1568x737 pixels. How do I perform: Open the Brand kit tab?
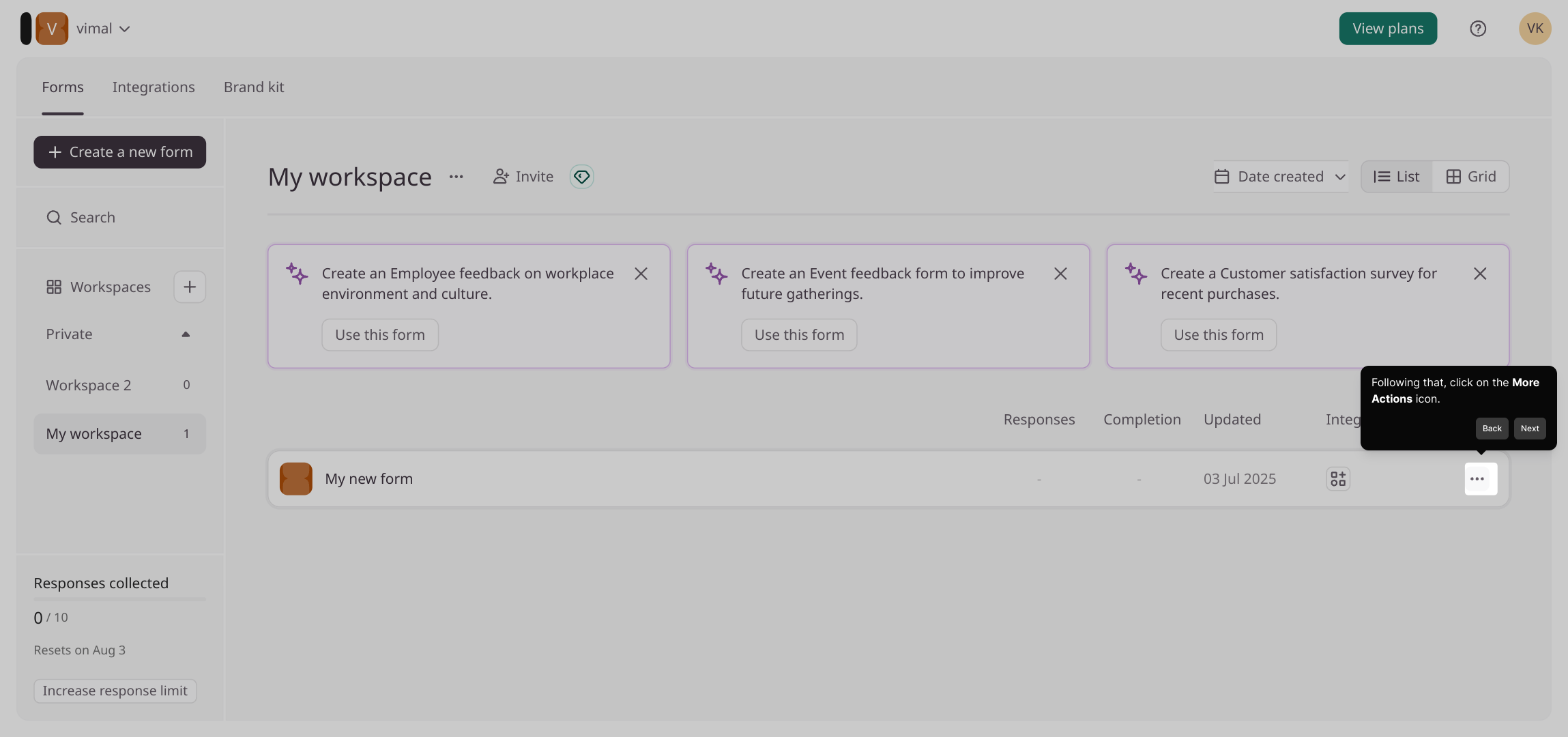[x=254, y=87]
